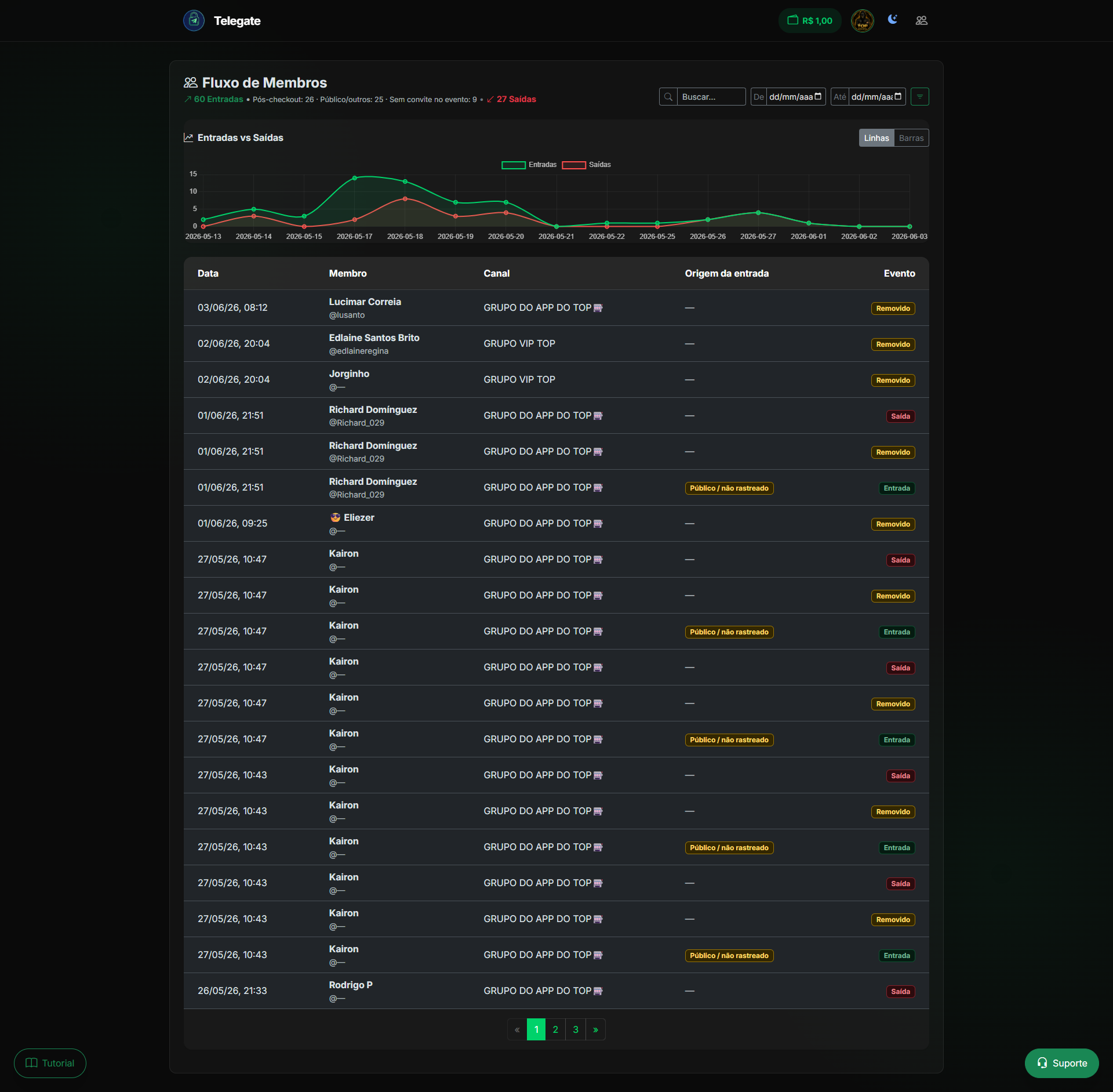This screenshot has height=1092, width=1113.
Task: Click Entradas peak point on 2026-05-17
Action: pos(355,178)
